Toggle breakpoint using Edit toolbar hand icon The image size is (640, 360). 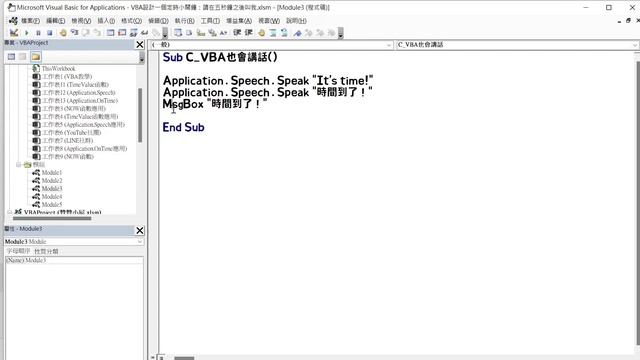(262, 33)
